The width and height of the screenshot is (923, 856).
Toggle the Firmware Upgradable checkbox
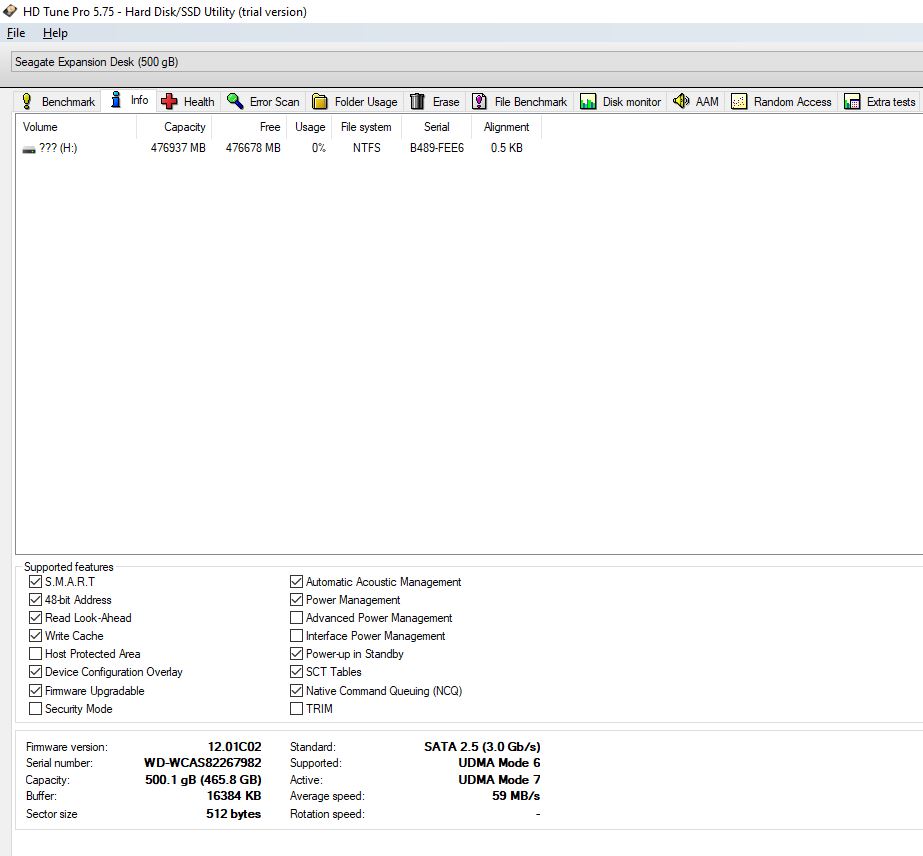(35, 691)
